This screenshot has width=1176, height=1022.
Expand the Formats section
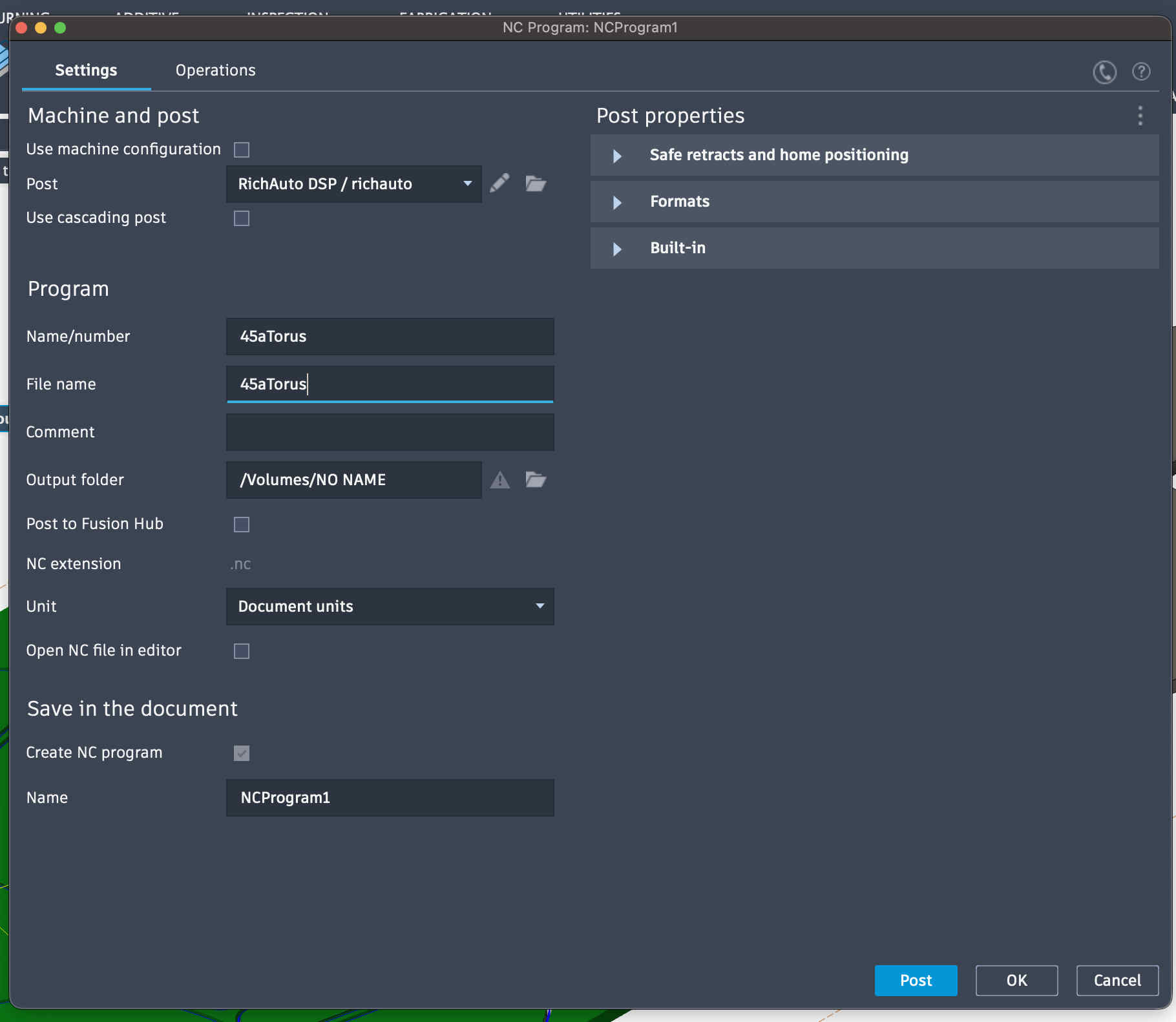tap(874, 202)
